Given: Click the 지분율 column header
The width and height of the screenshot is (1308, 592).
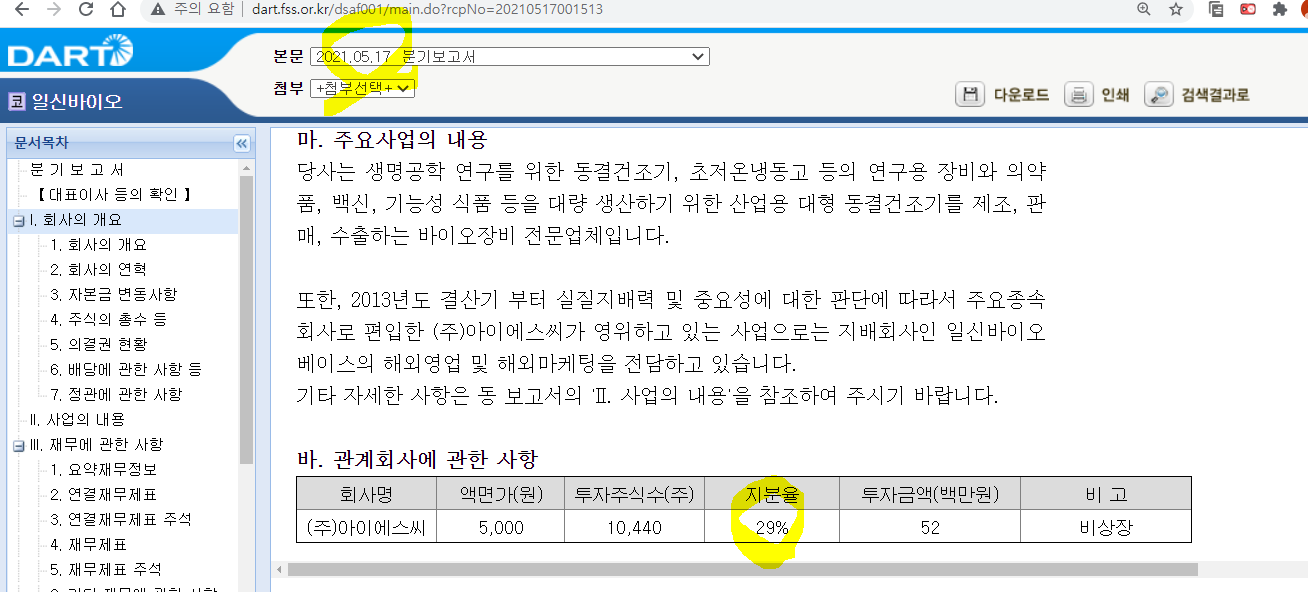Looking at the screenshot, I should (772, 494).
